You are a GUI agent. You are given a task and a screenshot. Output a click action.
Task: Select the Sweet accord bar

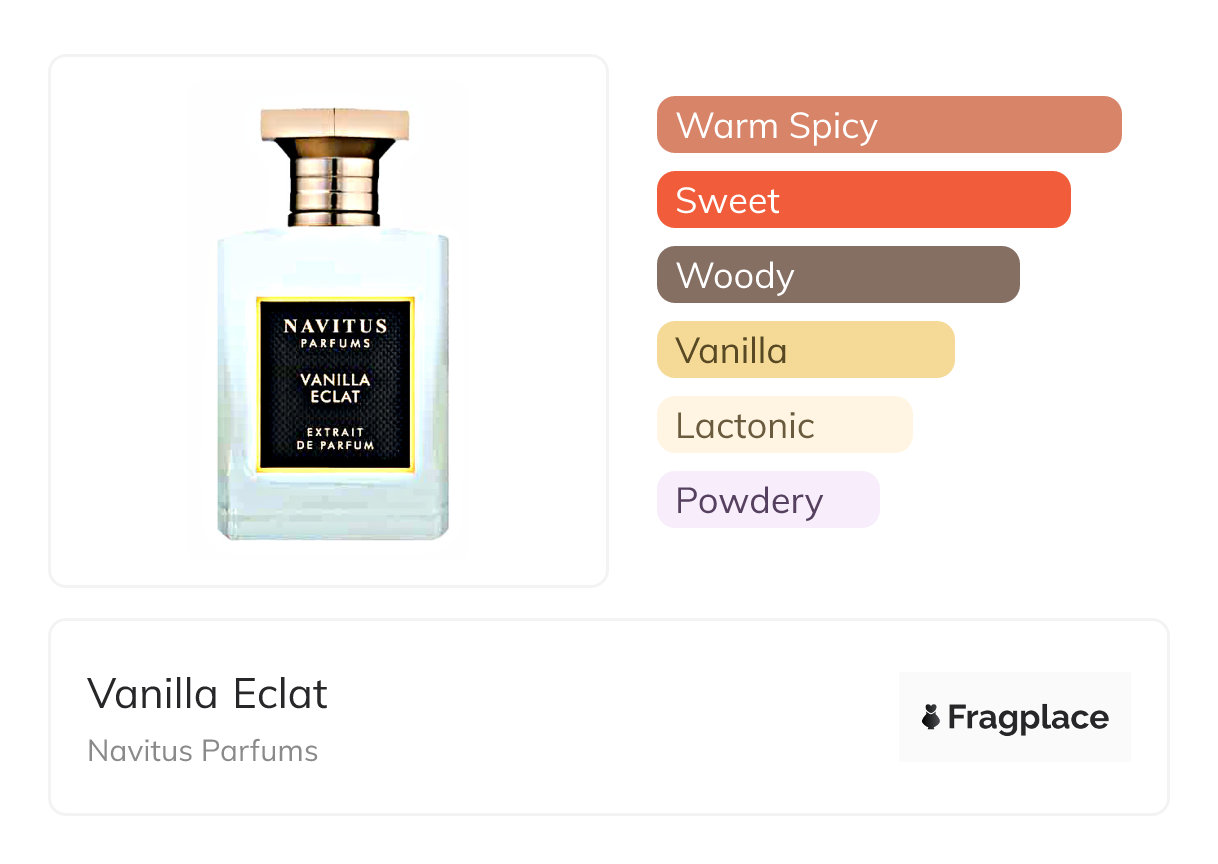[x=863, y=200]
